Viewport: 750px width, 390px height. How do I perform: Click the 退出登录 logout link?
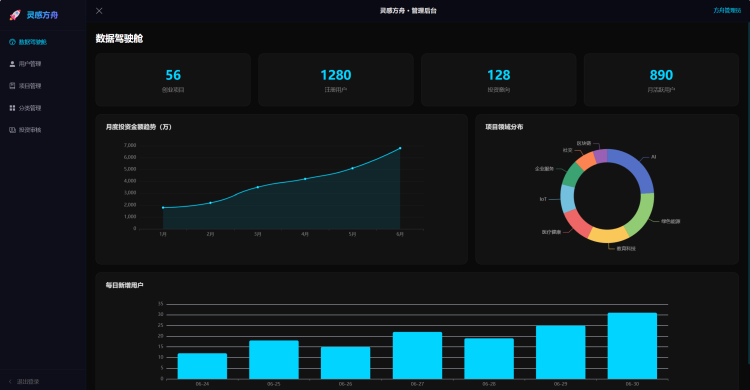(28, 381)
